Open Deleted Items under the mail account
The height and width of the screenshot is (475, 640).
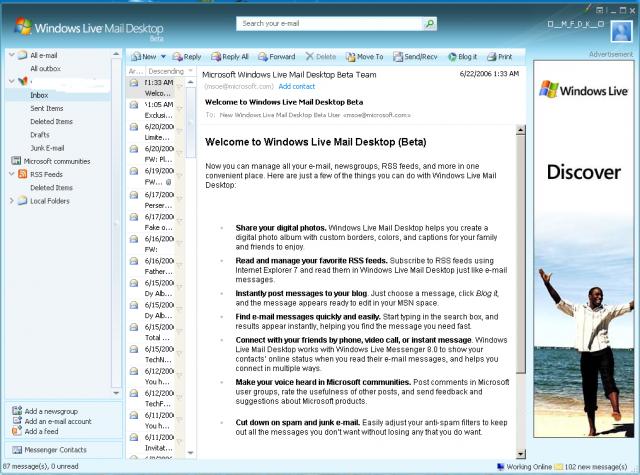[51, 121]
